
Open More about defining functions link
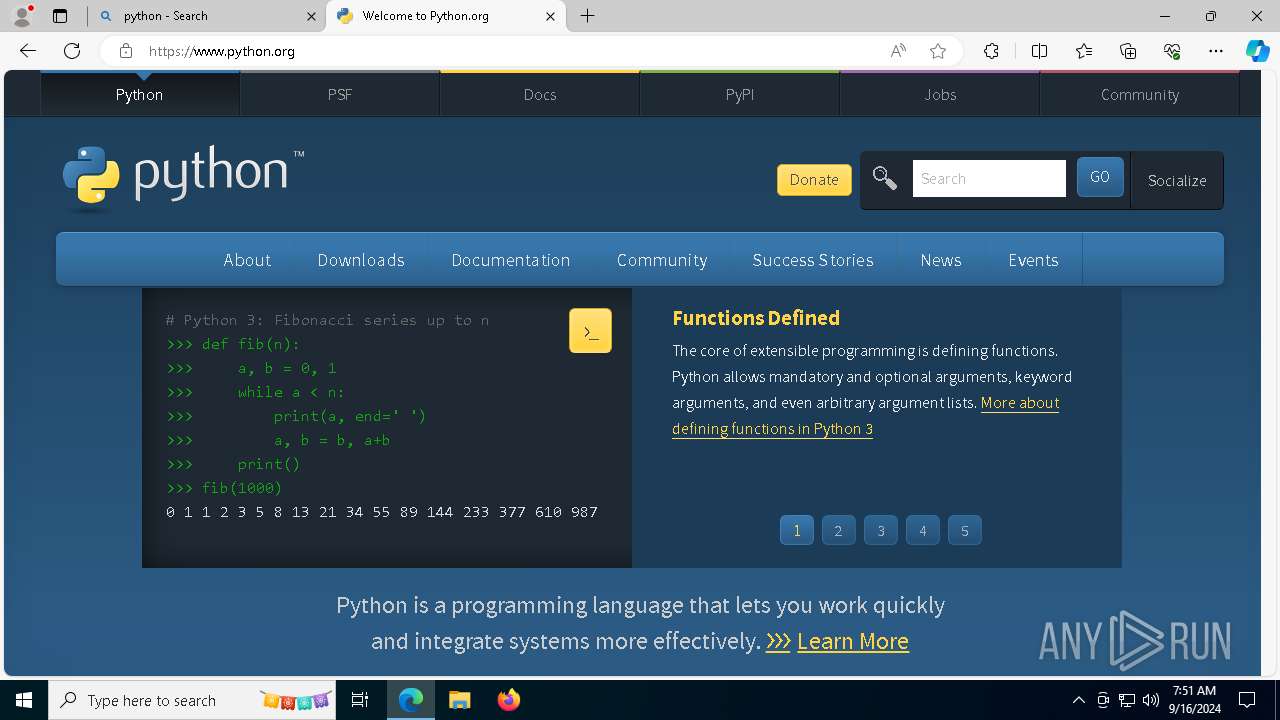click(866, 416)
